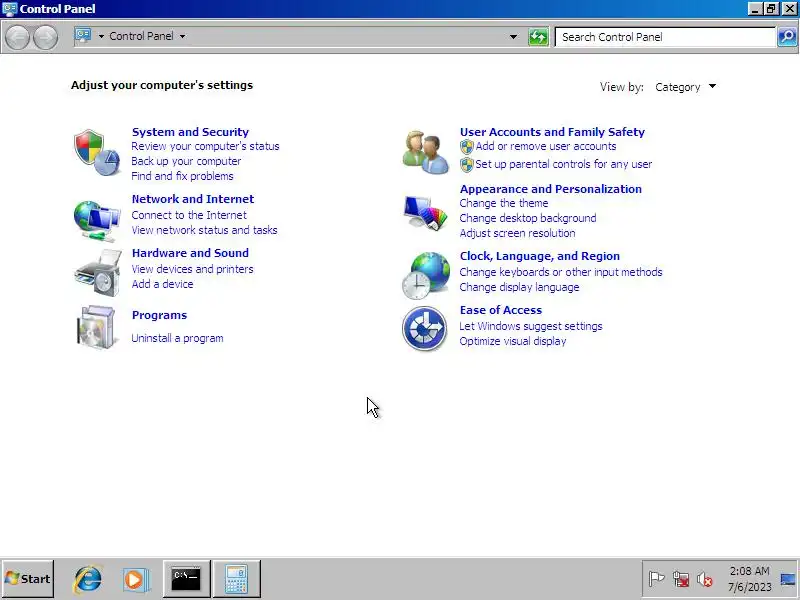Open the network status tray icon

(x=681, y=579)
